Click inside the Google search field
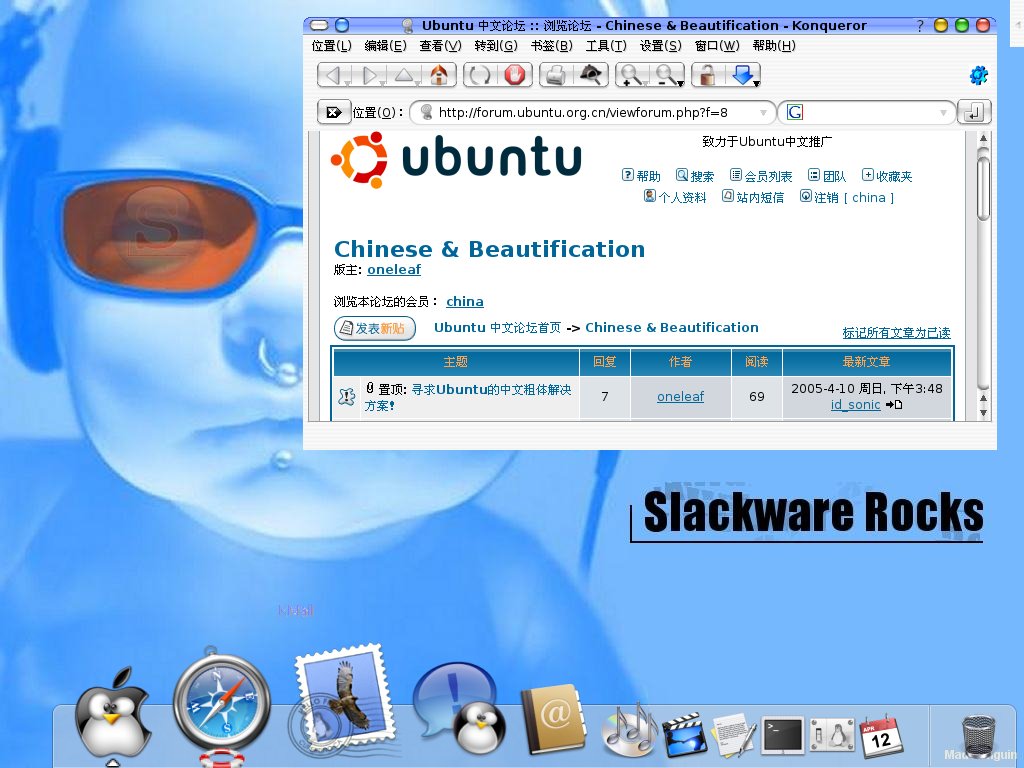Image resolution: width=1024 pixels, height=768 pixels. pos(869,112)
